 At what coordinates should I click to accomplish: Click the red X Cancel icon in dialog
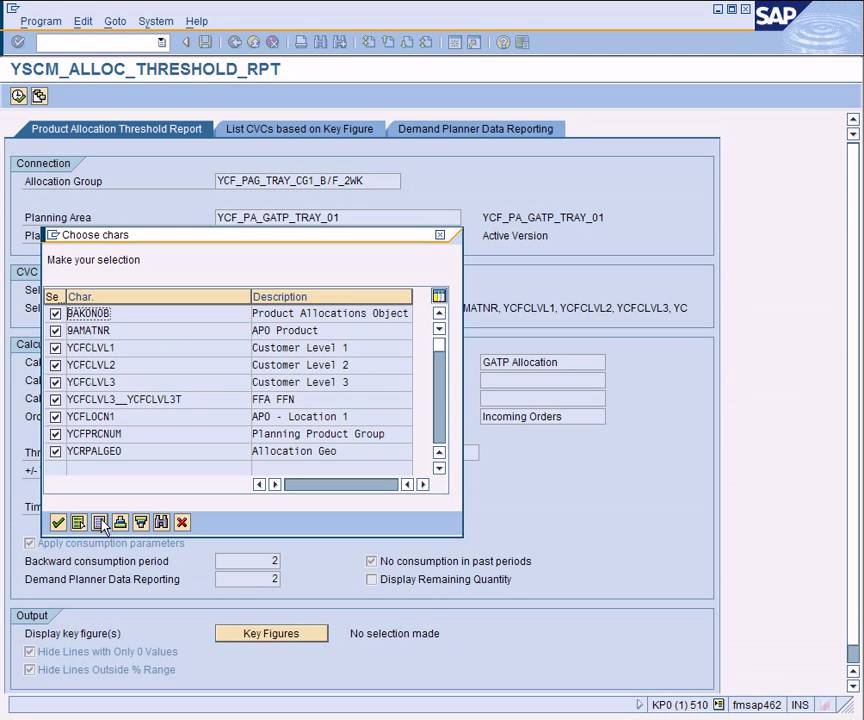pyautogui.click(x=182, y=522)
